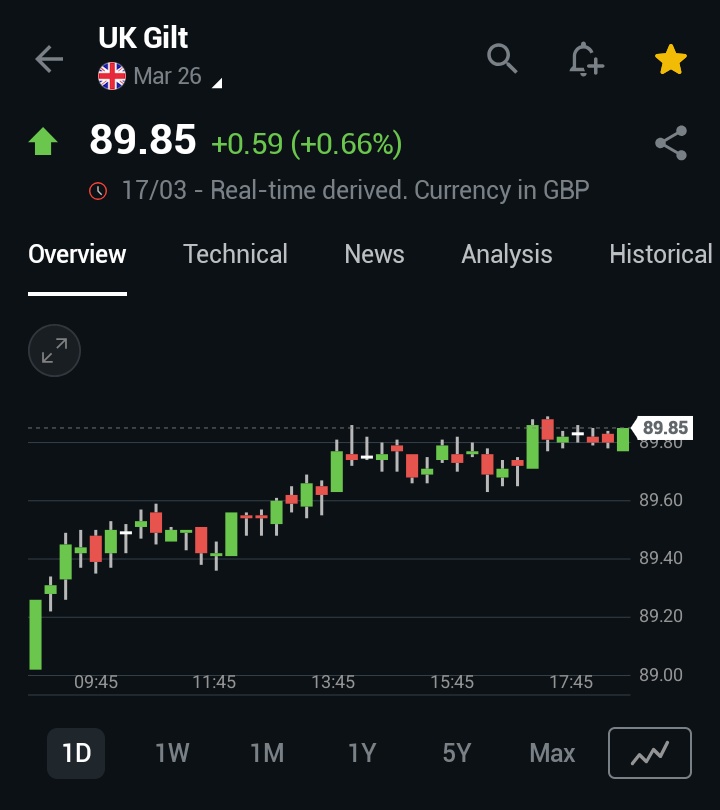Tap the UK Gilt title
Image resolution: width=720 pixels, height=810 pixels.
143,38
